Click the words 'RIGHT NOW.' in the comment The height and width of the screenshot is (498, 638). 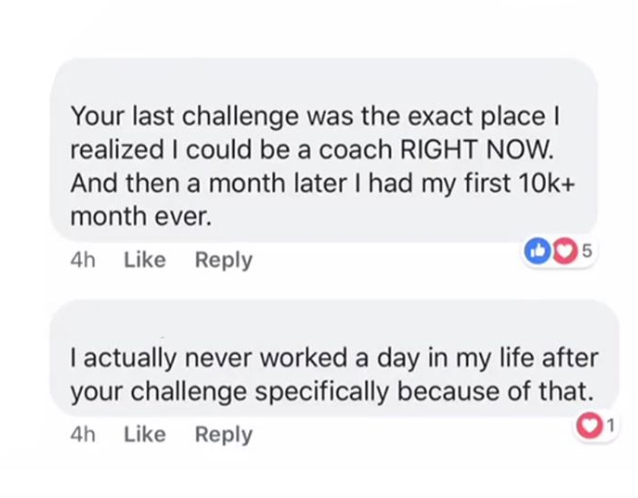coord(477,149)
